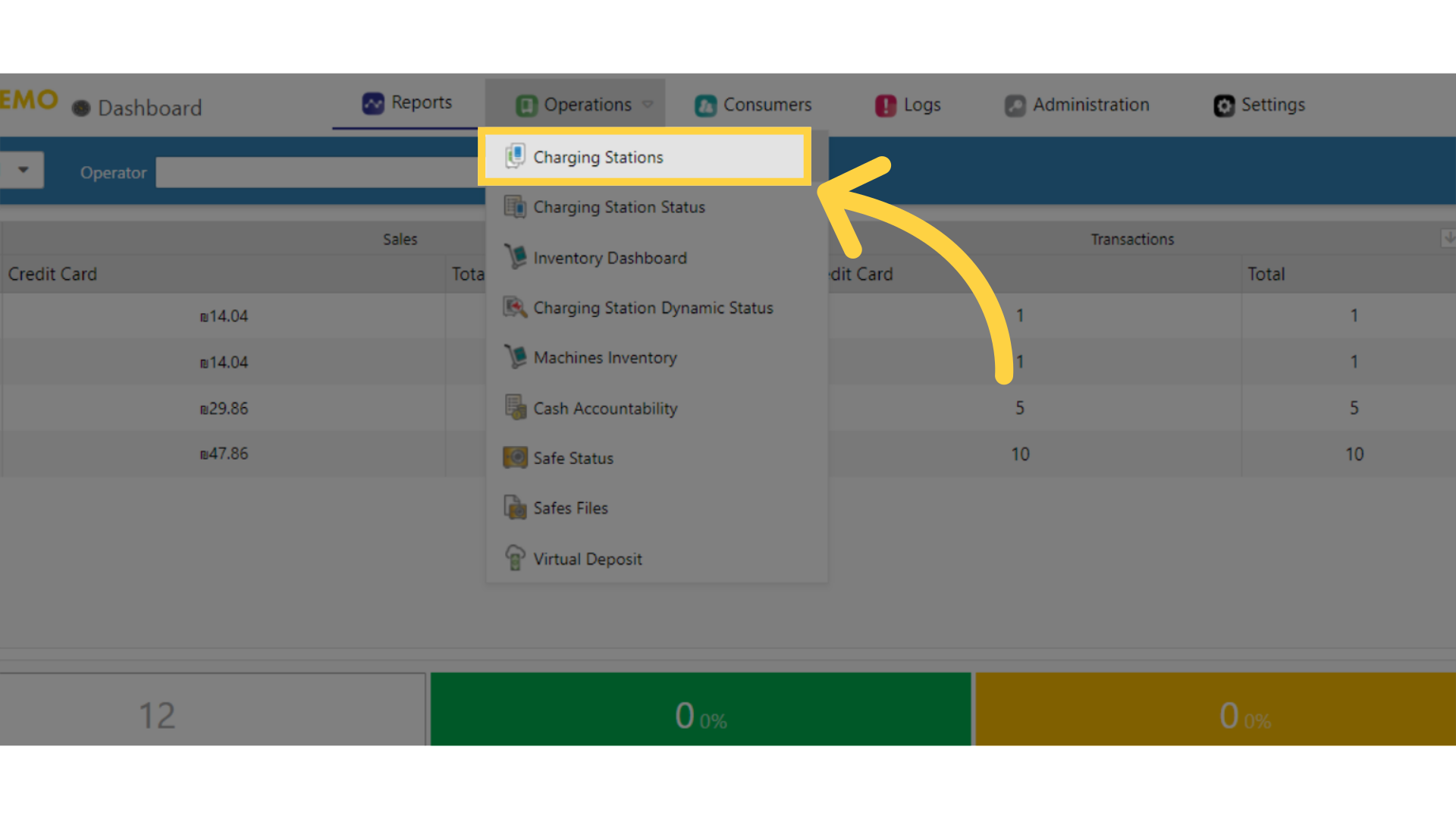This screenshot has width=1456, height=819.
Task: Click the green 0 0% status tile
Action: coord(701,709)
